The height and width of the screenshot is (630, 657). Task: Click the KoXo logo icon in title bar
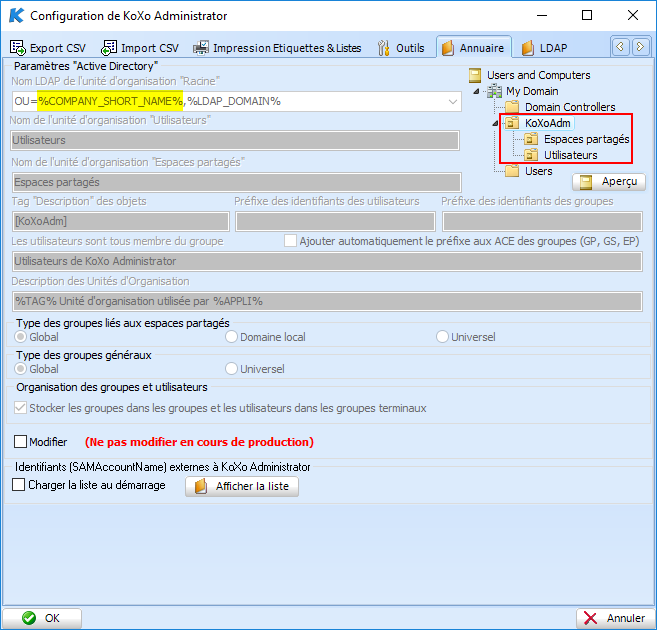(x=16, y=15)
